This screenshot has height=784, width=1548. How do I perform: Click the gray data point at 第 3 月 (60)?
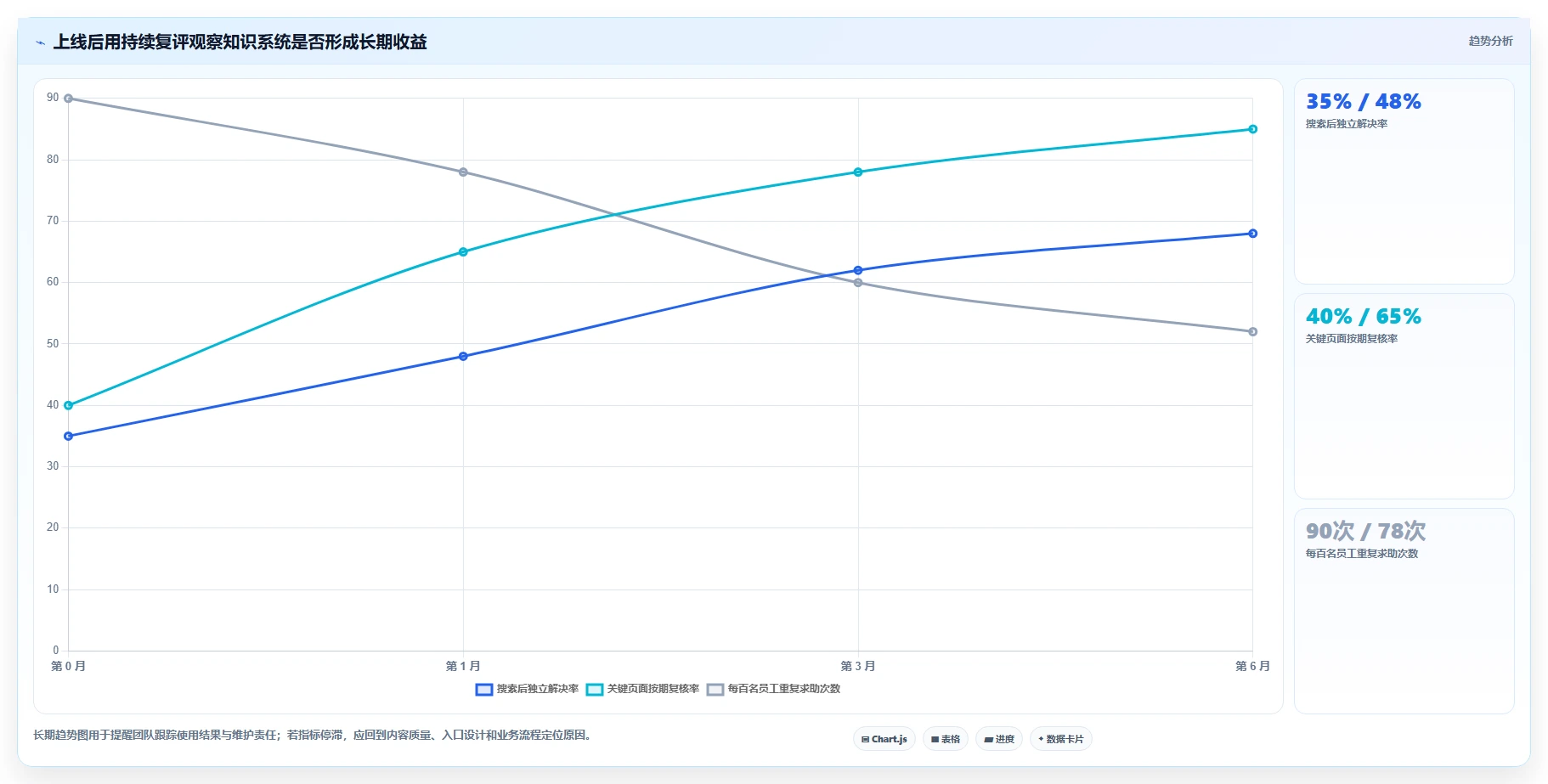pos(858,283)
